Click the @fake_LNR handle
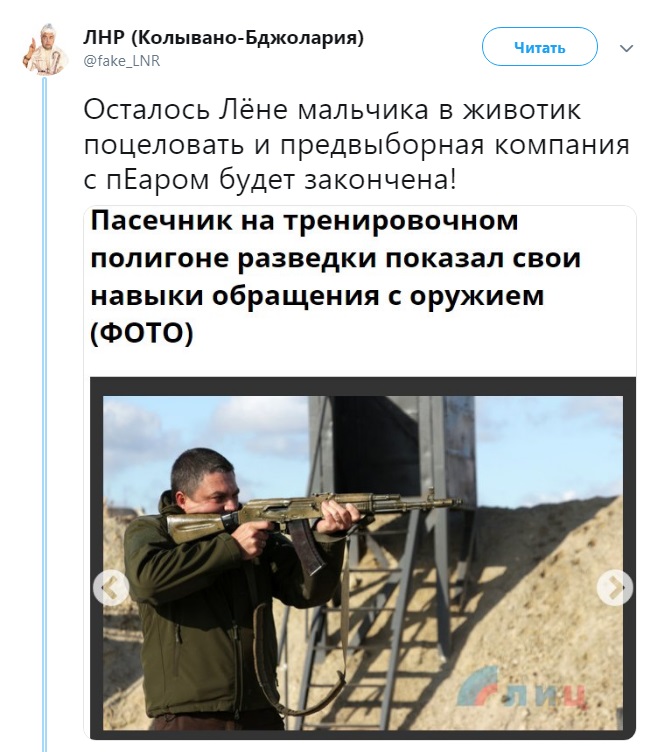The image size is (662, 752). (121, 61)
